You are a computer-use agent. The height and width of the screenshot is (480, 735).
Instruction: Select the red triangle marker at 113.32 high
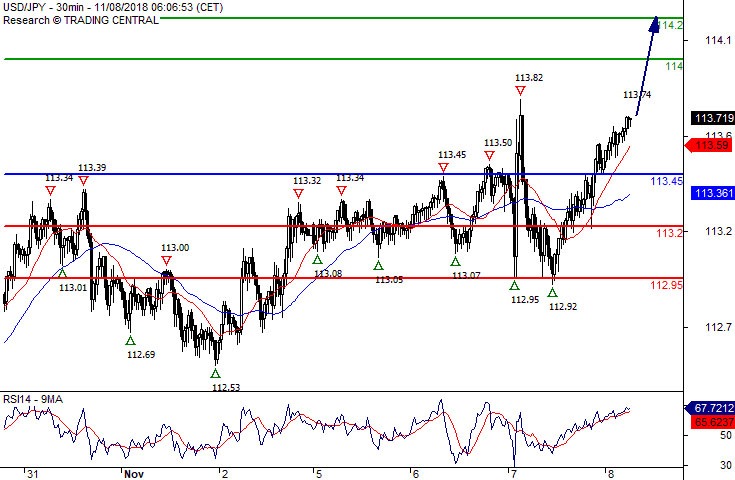pos(298,194)
